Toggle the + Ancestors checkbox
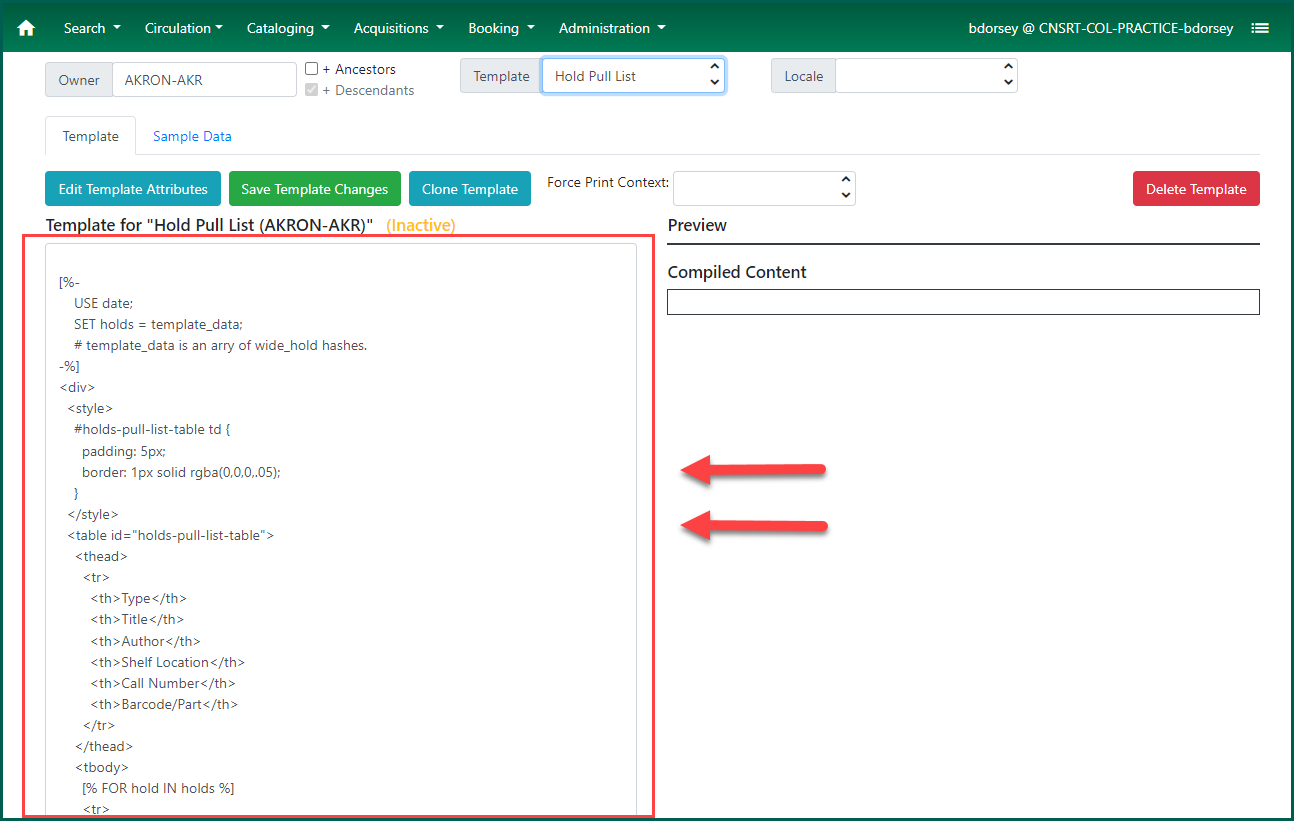The image size is (1294, 821). [312, 69]
